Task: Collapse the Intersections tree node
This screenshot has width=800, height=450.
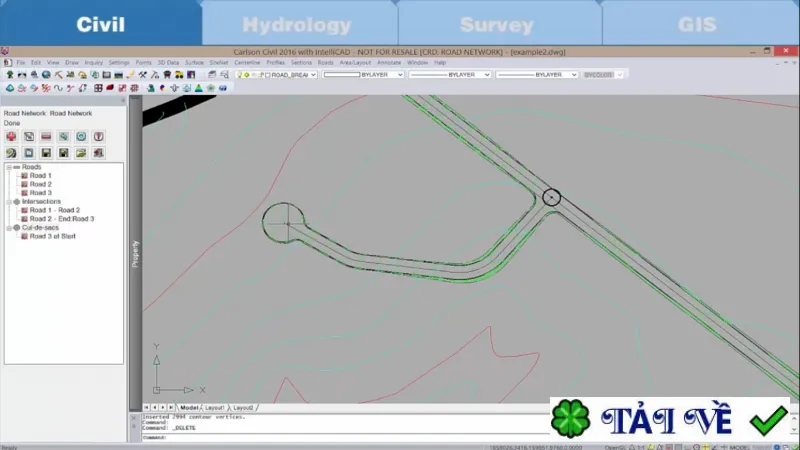Action: pyautogui.click(x=9, y=202)
